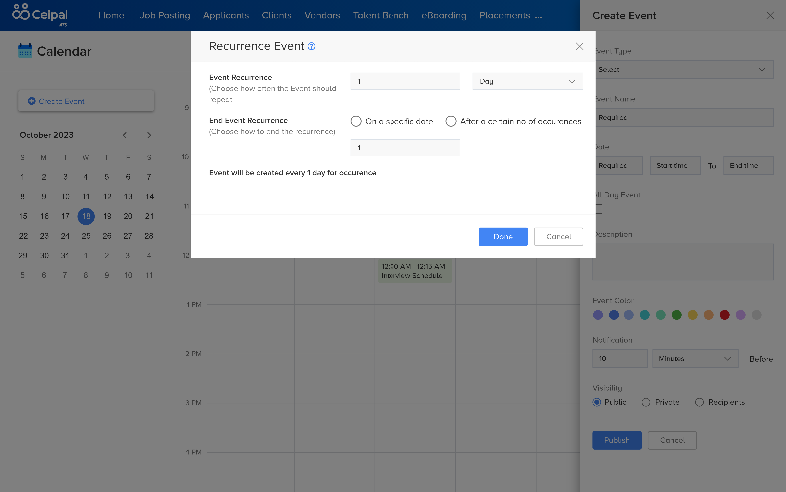Select October 14 in mini calendar
The image size is (786, 492).
[149, 197]
